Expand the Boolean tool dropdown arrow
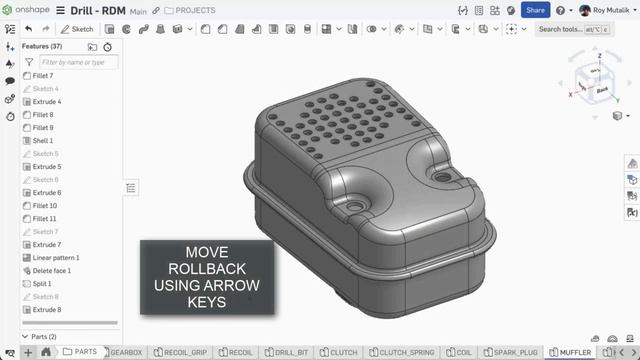640x360 pixels. [384, 29]
